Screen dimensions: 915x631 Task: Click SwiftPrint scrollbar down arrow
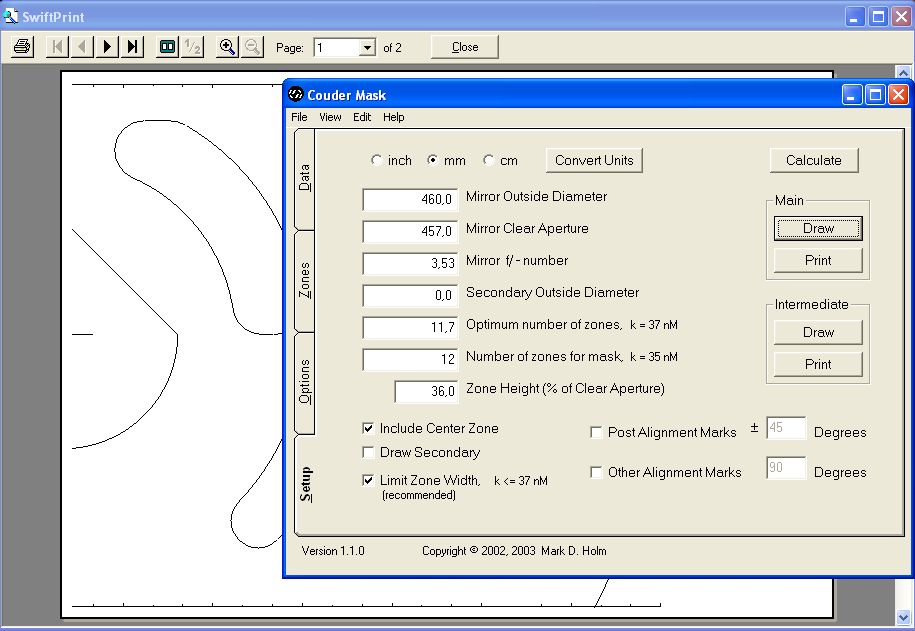[903, 616]
